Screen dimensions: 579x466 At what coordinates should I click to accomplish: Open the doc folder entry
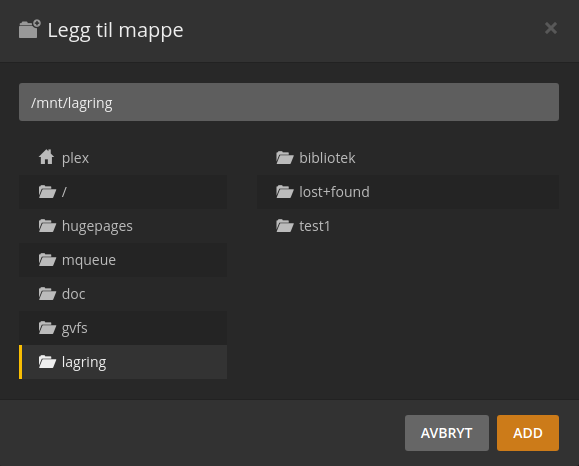coord(123,294)
